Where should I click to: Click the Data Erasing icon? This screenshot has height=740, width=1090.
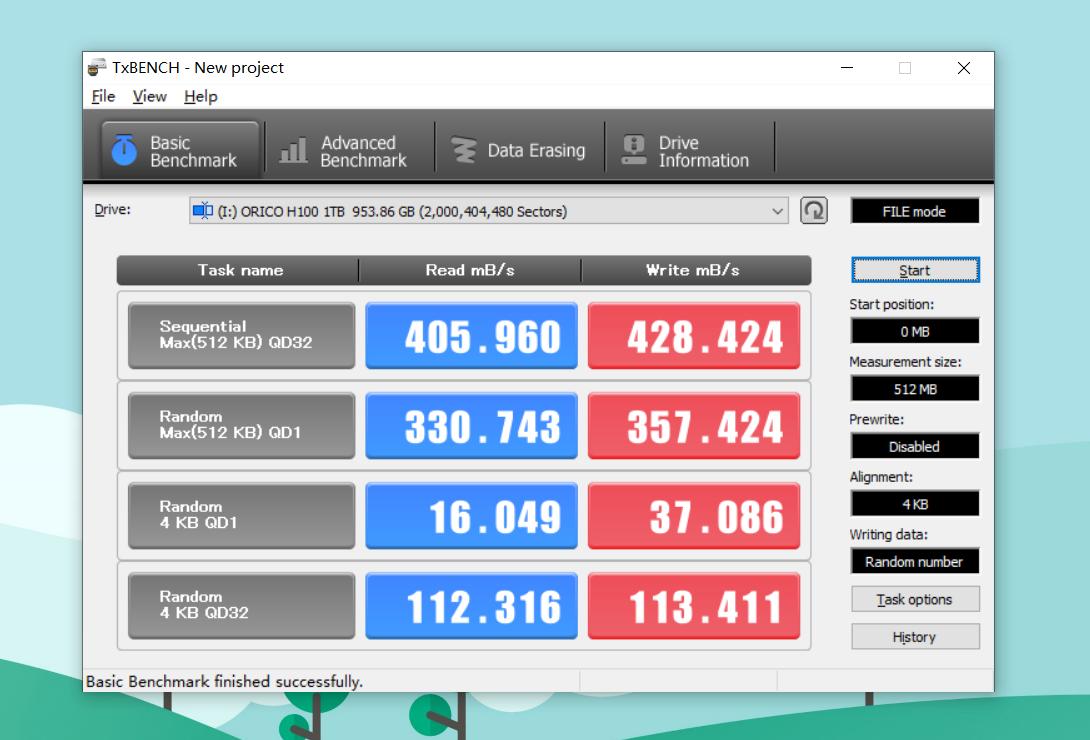463,151
